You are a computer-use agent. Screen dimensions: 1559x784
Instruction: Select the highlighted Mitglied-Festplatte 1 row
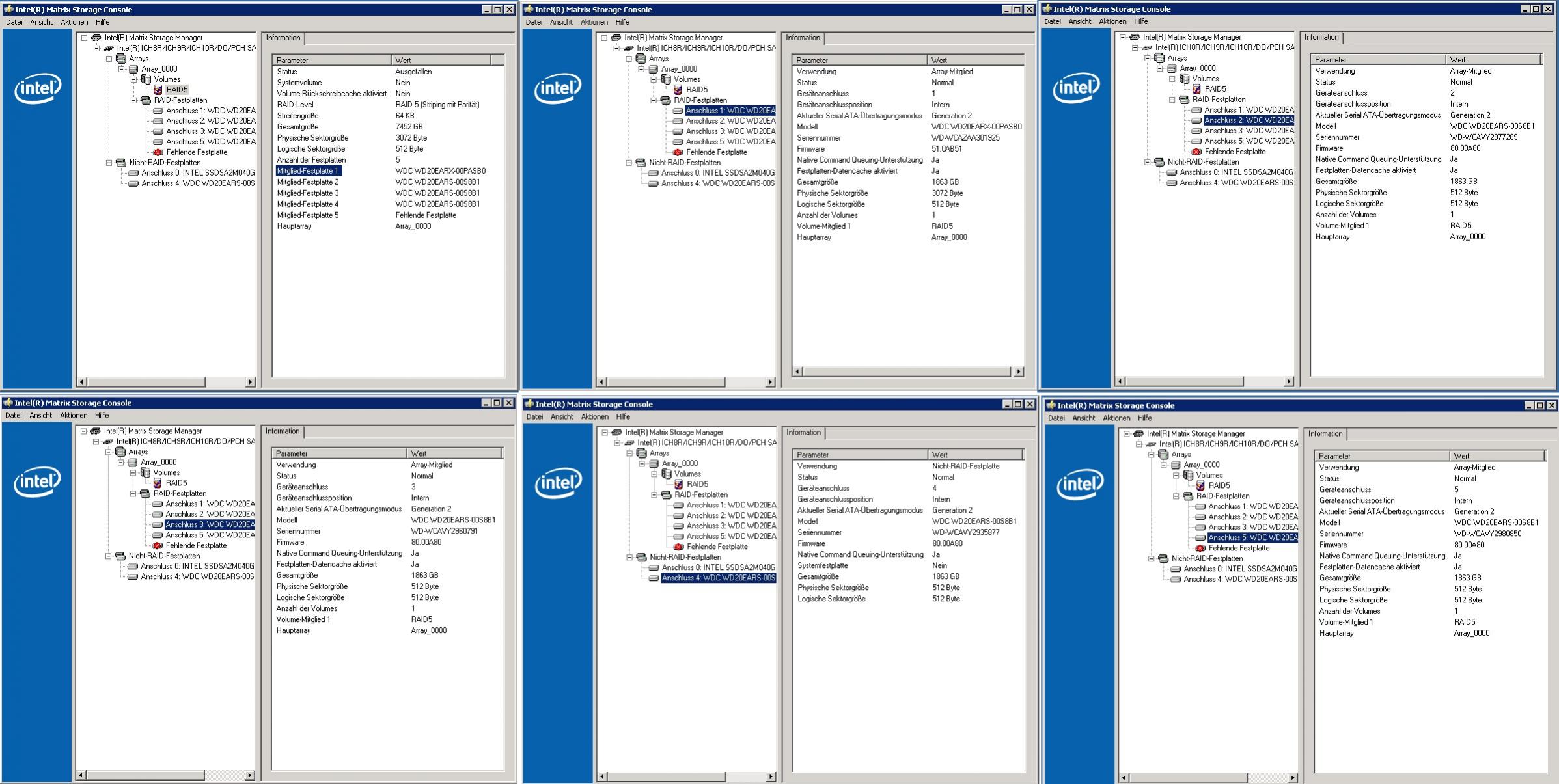(x=308, y=171)
